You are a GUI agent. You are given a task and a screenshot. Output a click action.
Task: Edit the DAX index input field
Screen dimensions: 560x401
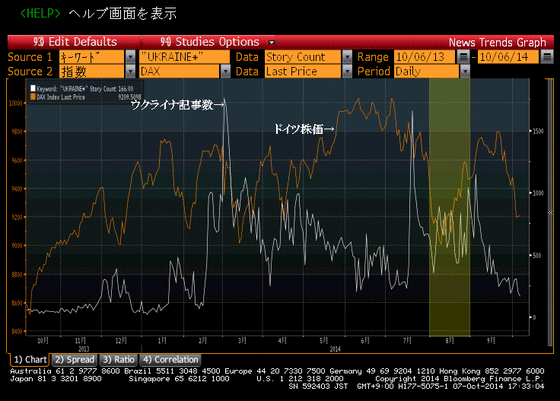[179, 71]
